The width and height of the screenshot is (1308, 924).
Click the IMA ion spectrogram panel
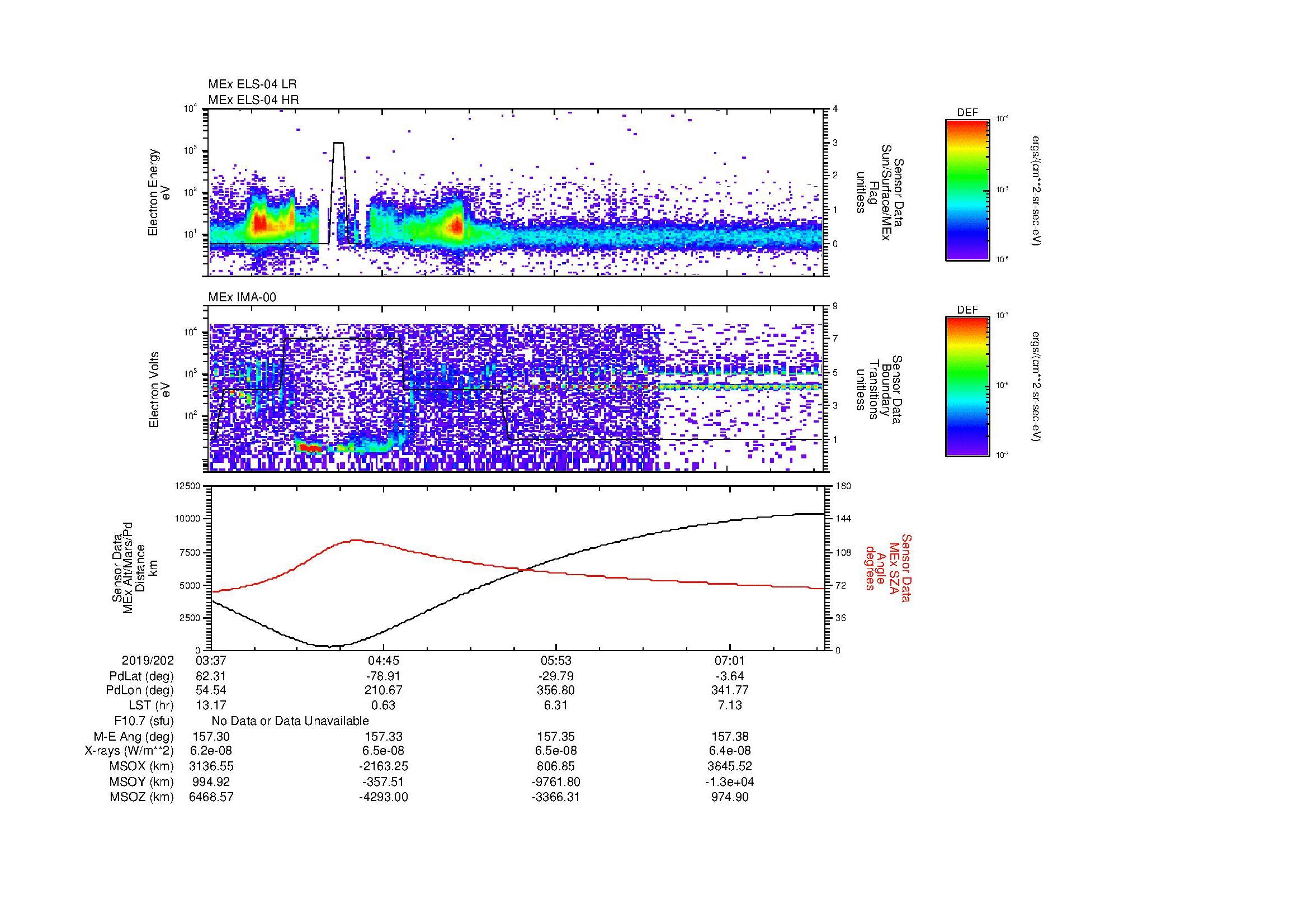point(517,389)
